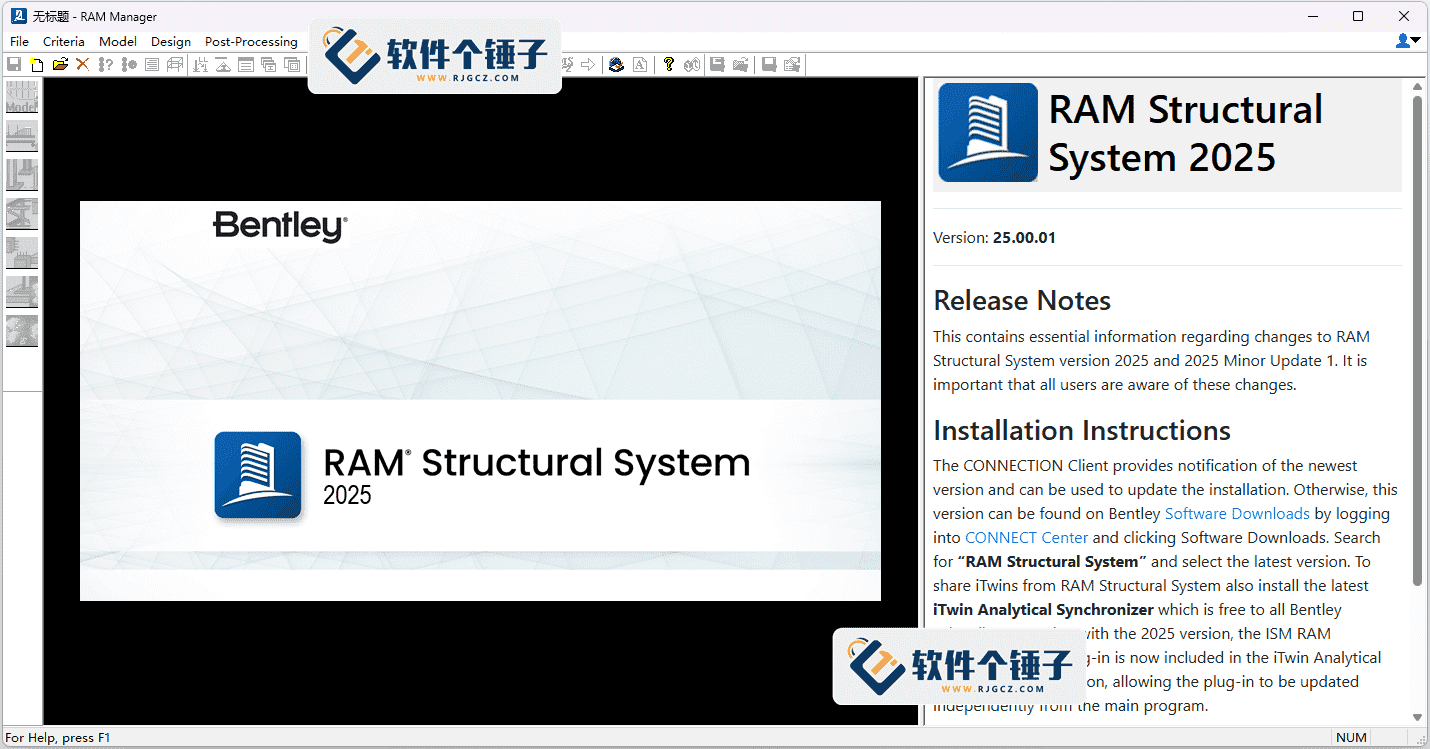Open the Post-Processing menu

(x=251, y=42)
